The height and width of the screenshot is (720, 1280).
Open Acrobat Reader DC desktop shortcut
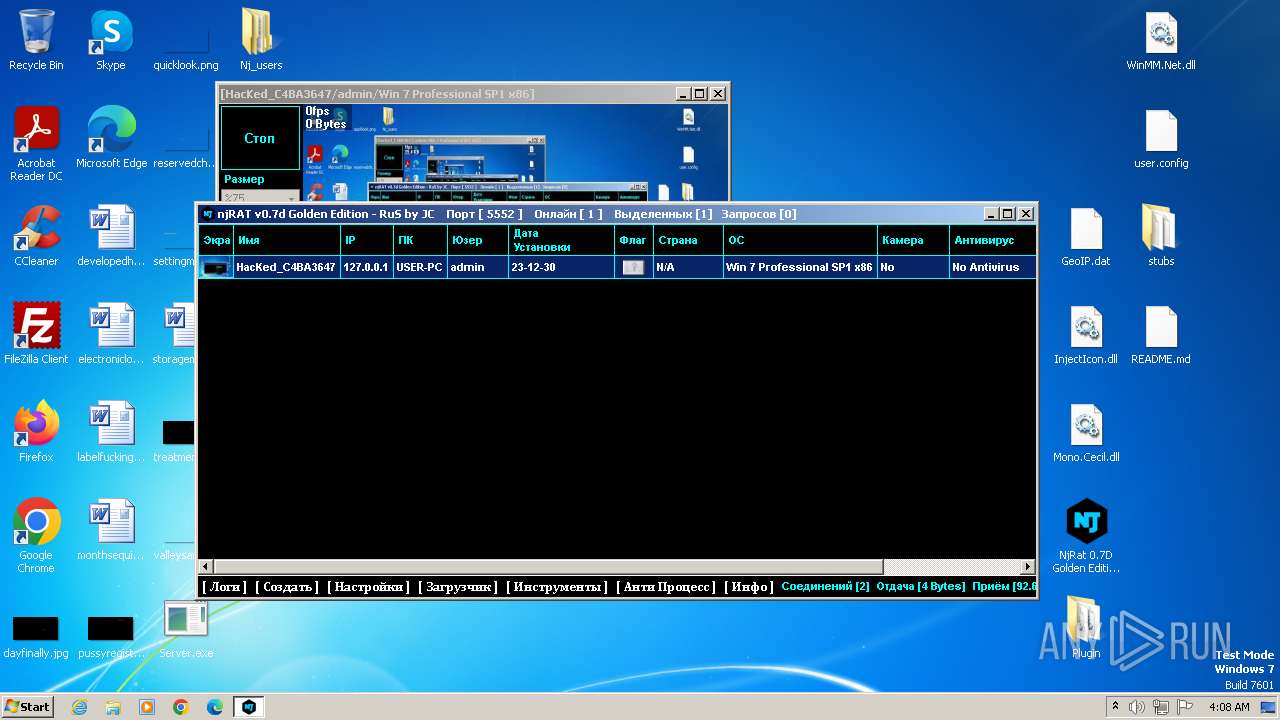pos(36,145)
